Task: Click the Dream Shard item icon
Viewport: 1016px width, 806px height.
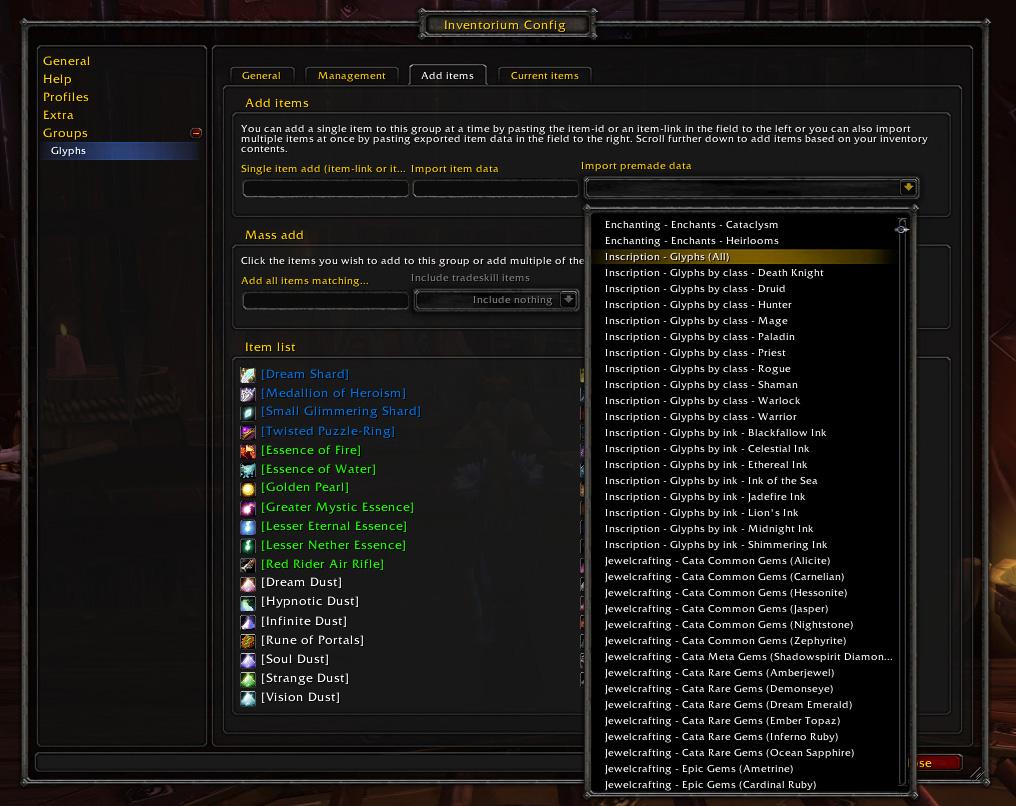Action: click(x=248, y=374)
